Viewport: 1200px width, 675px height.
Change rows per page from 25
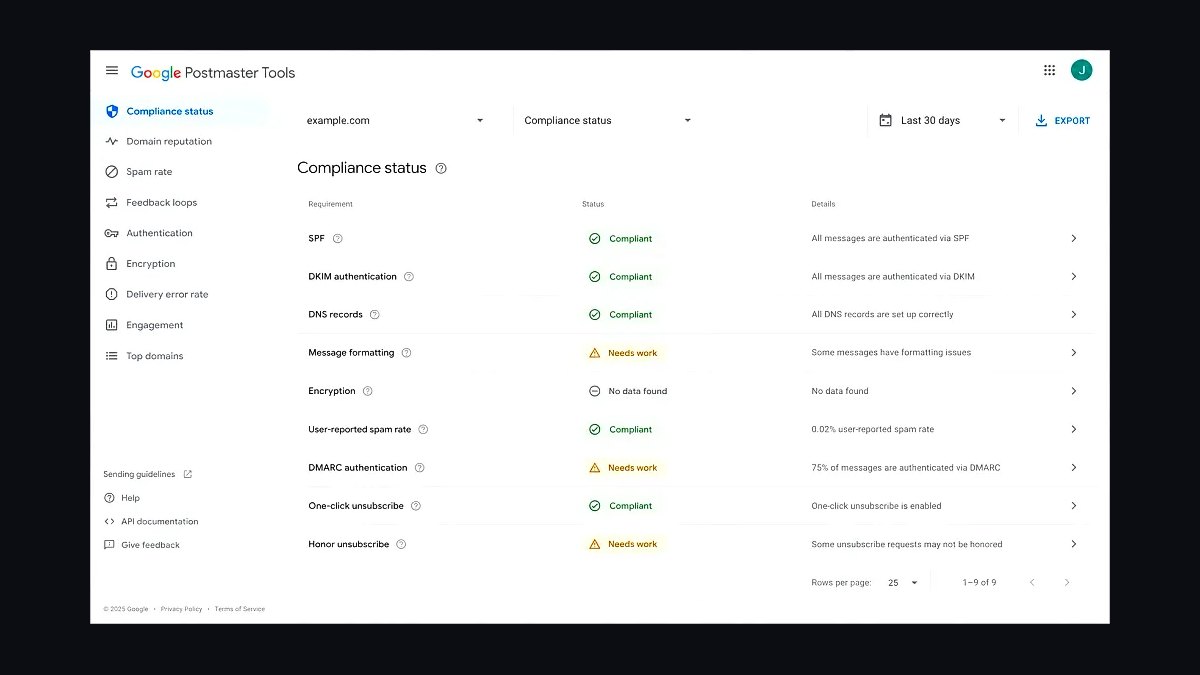903,582
